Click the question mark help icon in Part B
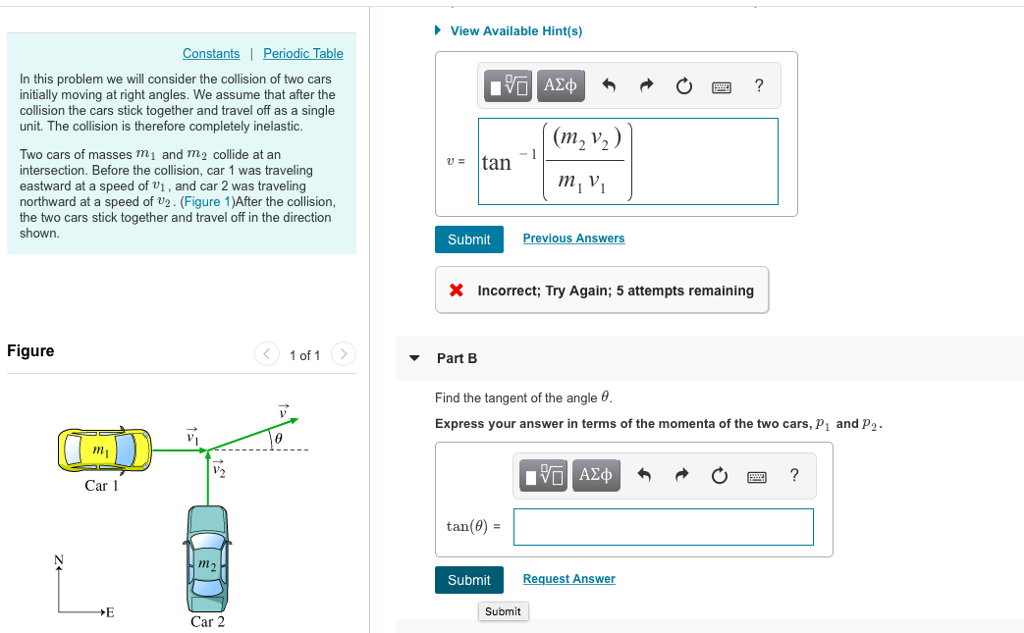Image resolution: width=1024 pixels, height=633 pixels. pos(794,475)
